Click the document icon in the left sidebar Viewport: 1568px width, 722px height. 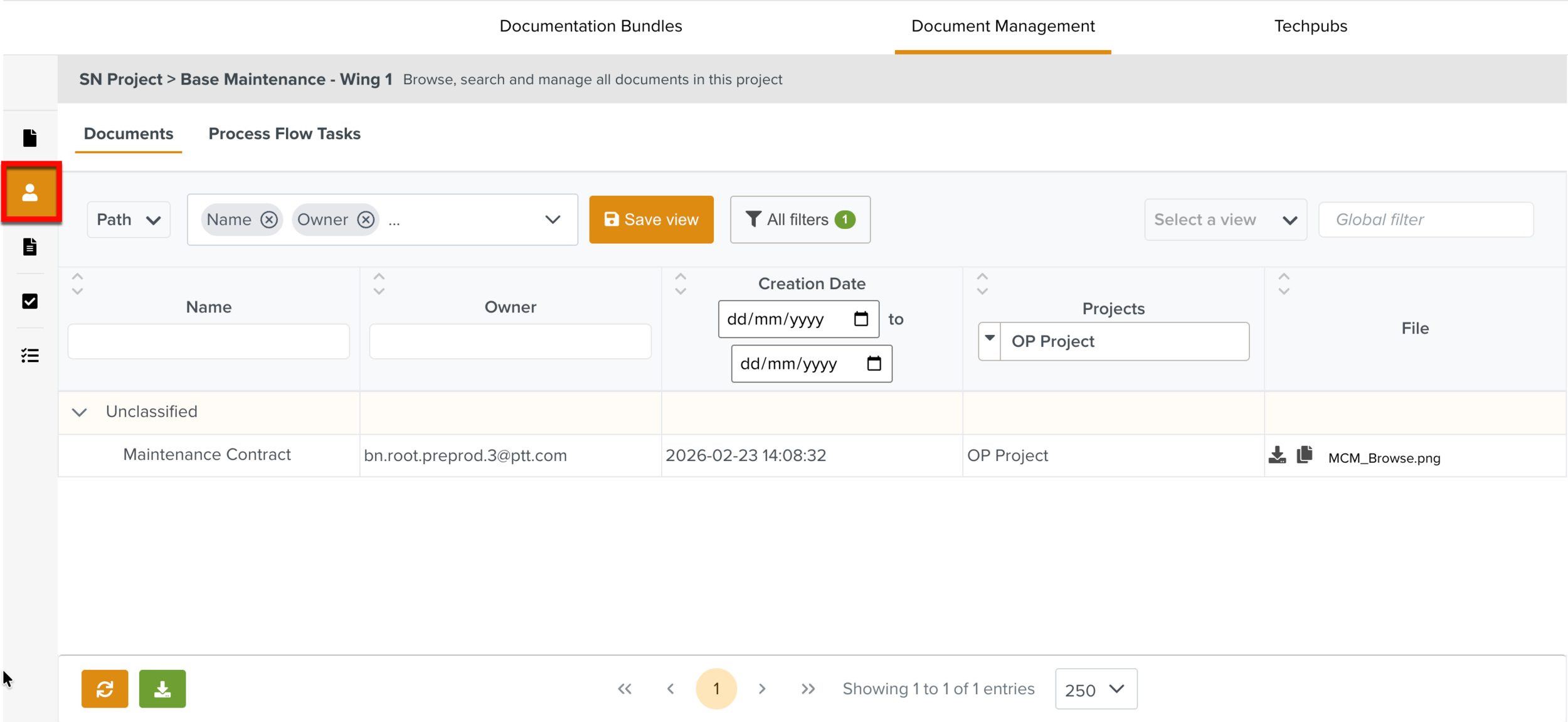[29, 138]
